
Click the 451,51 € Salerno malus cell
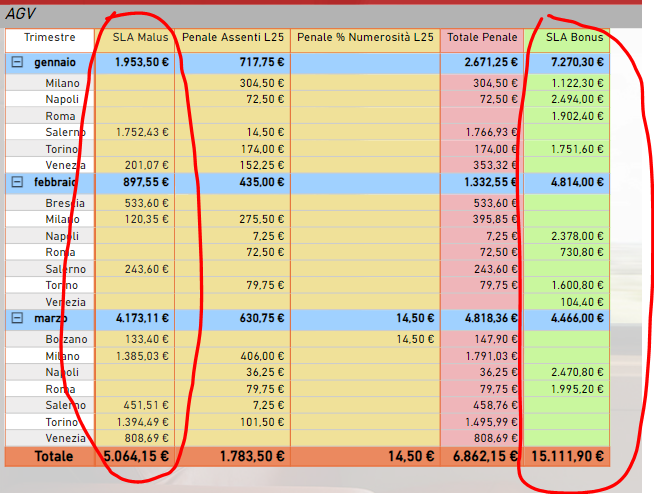[146, 405]
